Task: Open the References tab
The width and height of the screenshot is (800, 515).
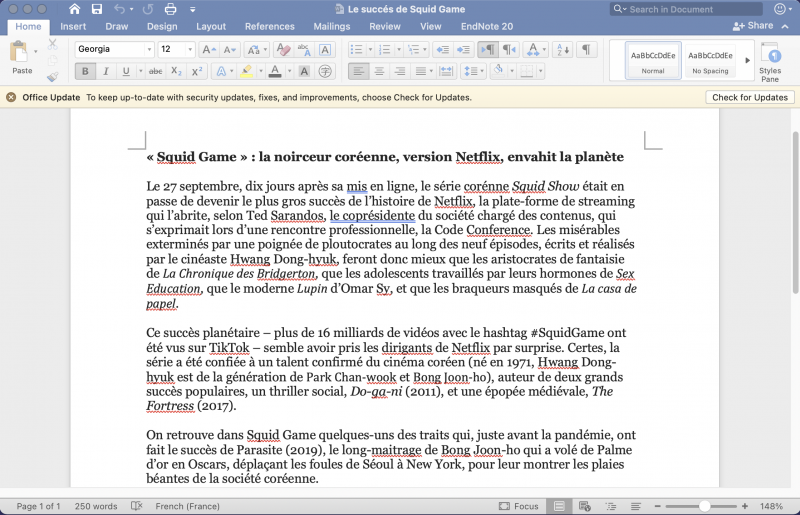Action: 269,27
